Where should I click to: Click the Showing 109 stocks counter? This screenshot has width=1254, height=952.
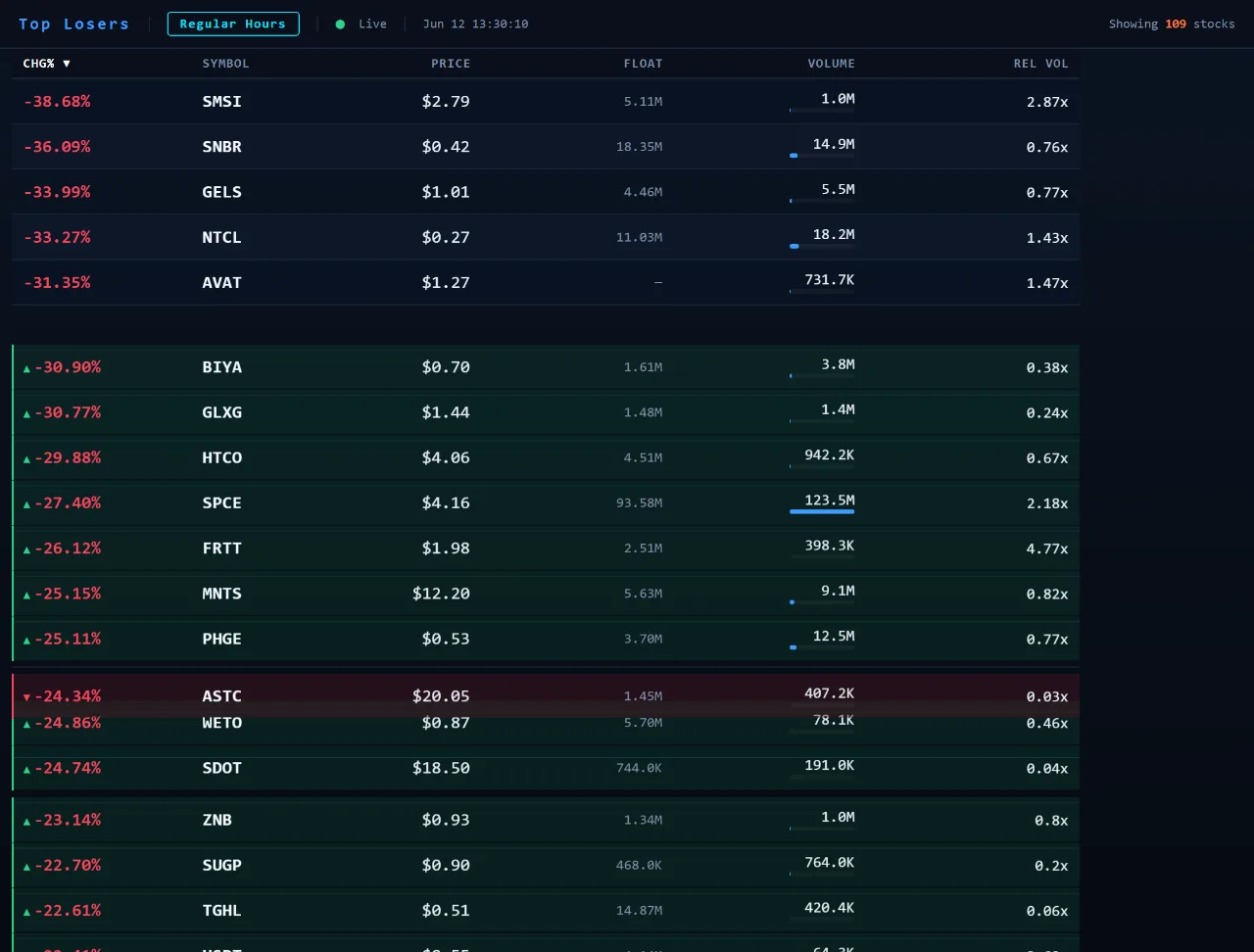1172,24
